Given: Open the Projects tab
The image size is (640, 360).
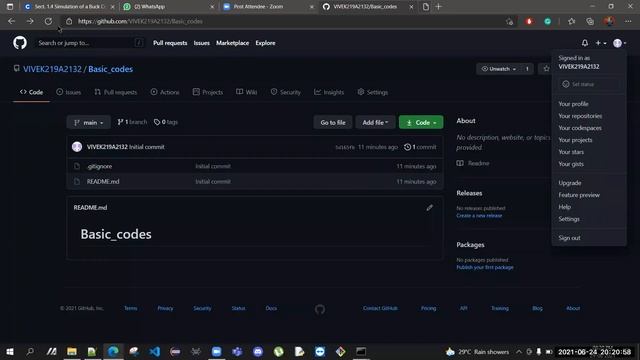Looking at the screenshot, I should pyautogui.click(x=208, y=92).
